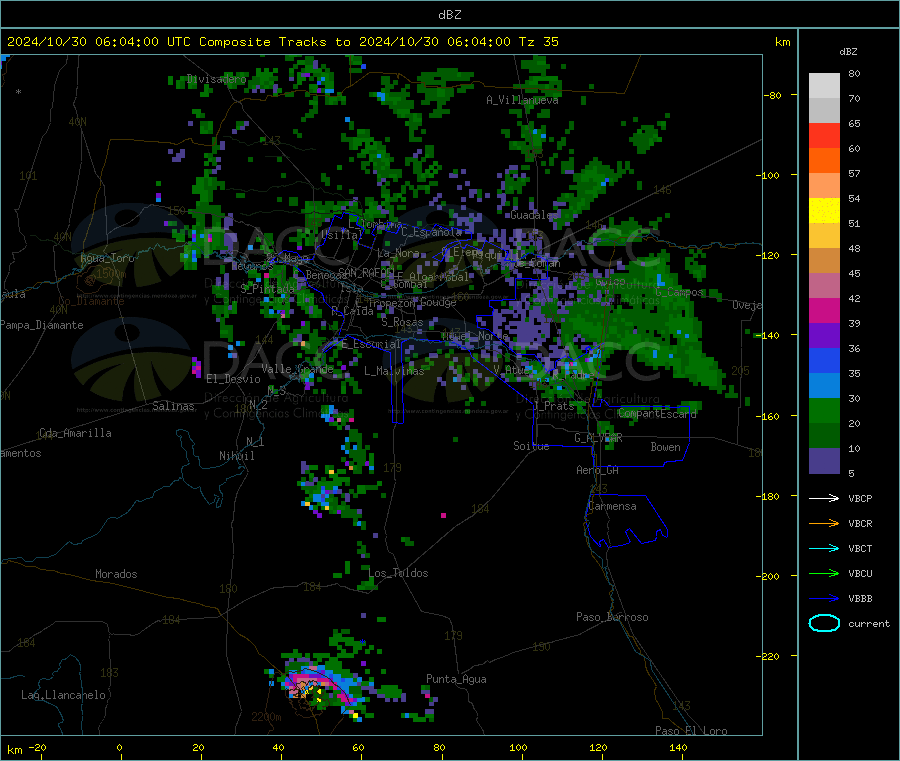The height and width of the screenshot is (761, 900).
Task: Click the dBZ title at top
Action: point(449,15)
